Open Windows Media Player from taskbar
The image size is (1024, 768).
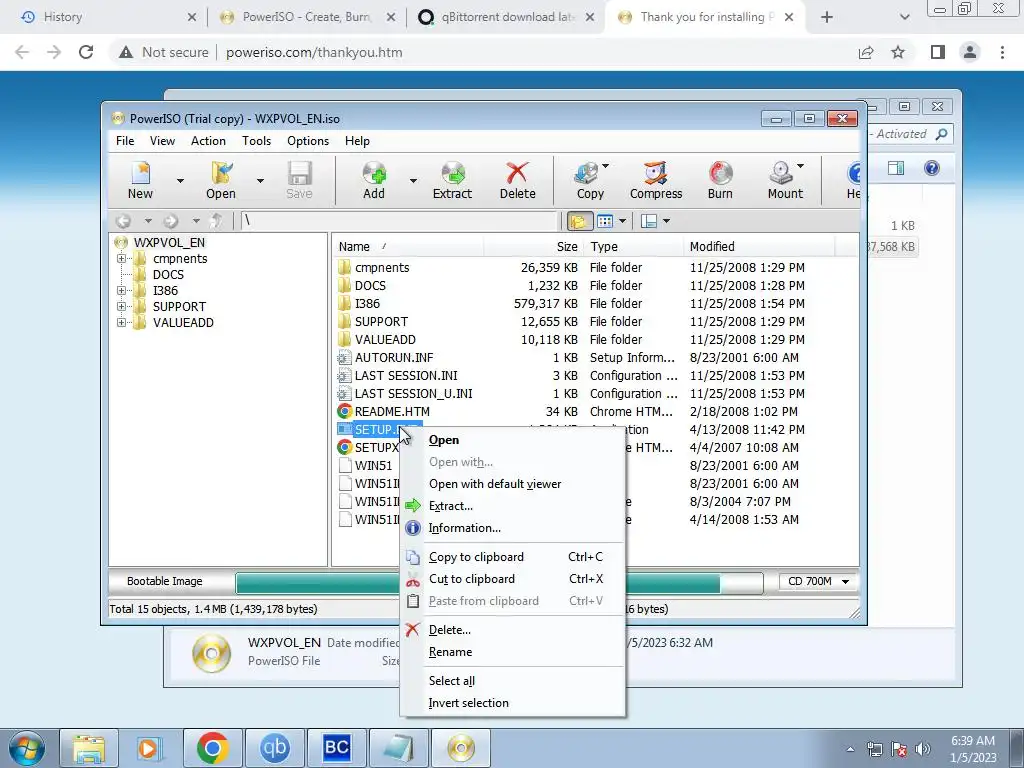(x=150, y=748)
